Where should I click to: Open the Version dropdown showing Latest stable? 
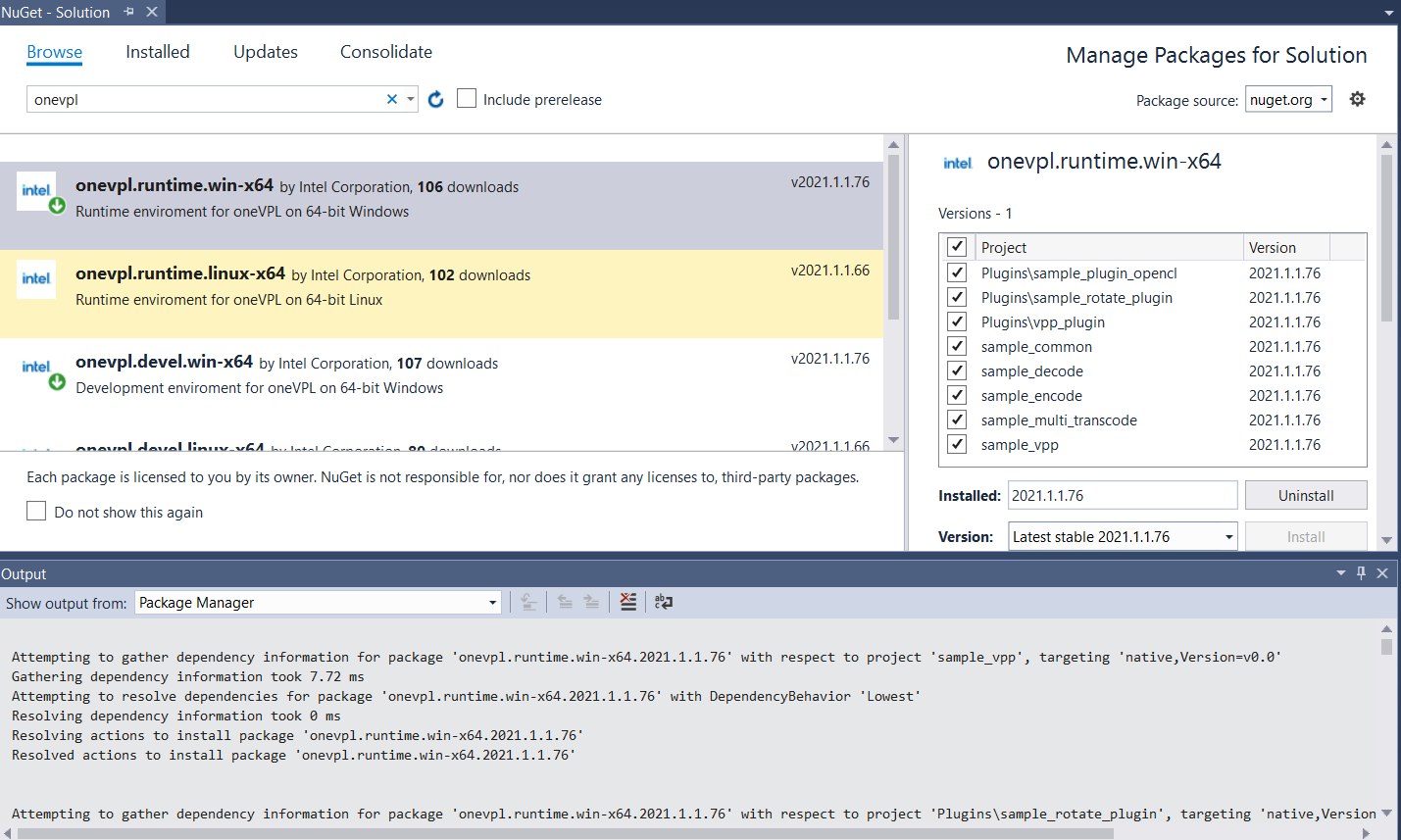1123,536
